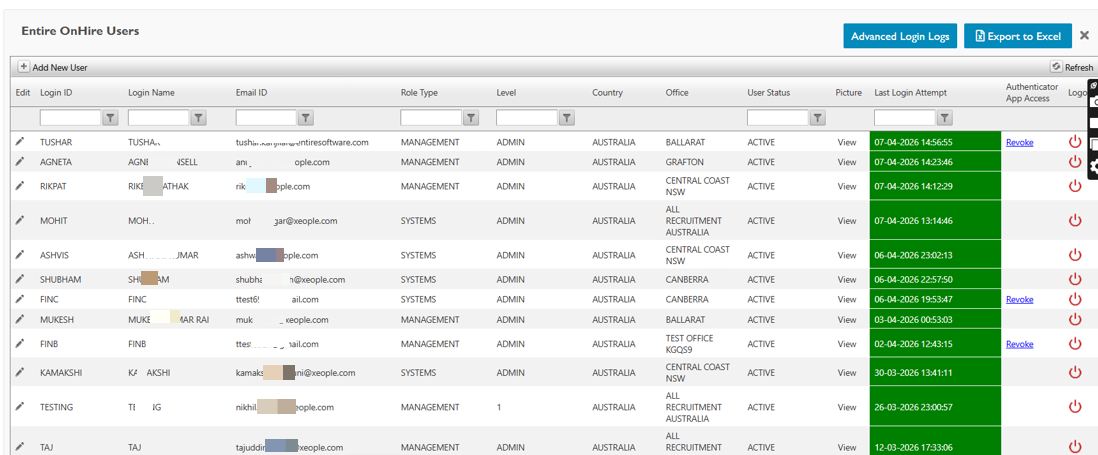Revoke authenticator access for TUSHAR

point(1019,142)
